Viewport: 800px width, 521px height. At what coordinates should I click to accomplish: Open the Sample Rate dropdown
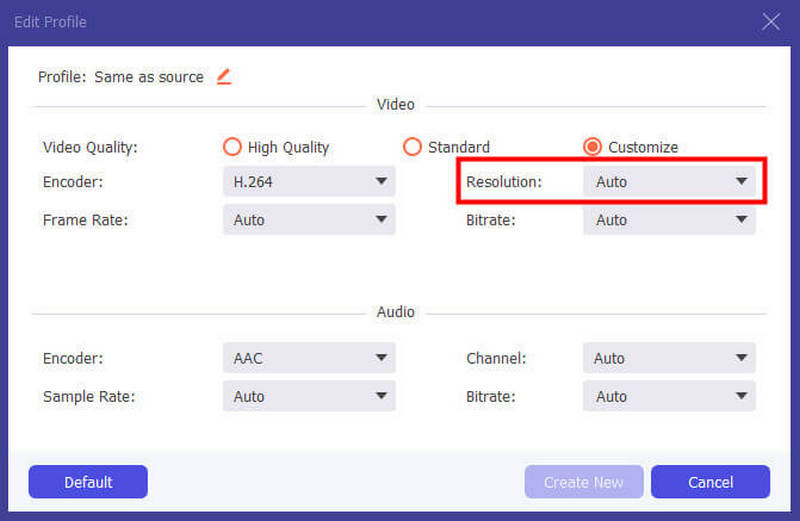coord(309,396)
